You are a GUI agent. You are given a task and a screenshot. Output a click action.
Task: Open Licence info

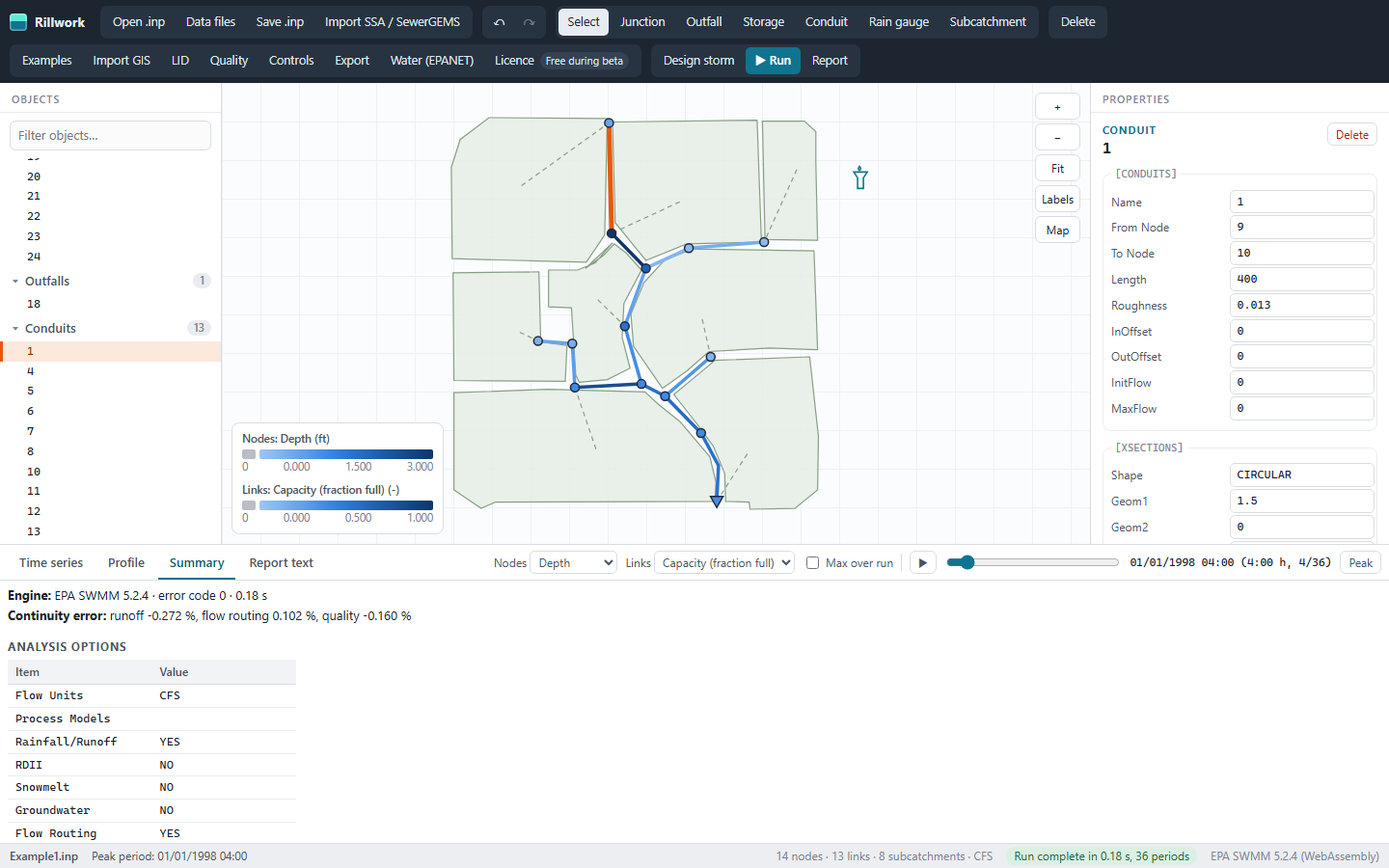click(x=560, y=60)
